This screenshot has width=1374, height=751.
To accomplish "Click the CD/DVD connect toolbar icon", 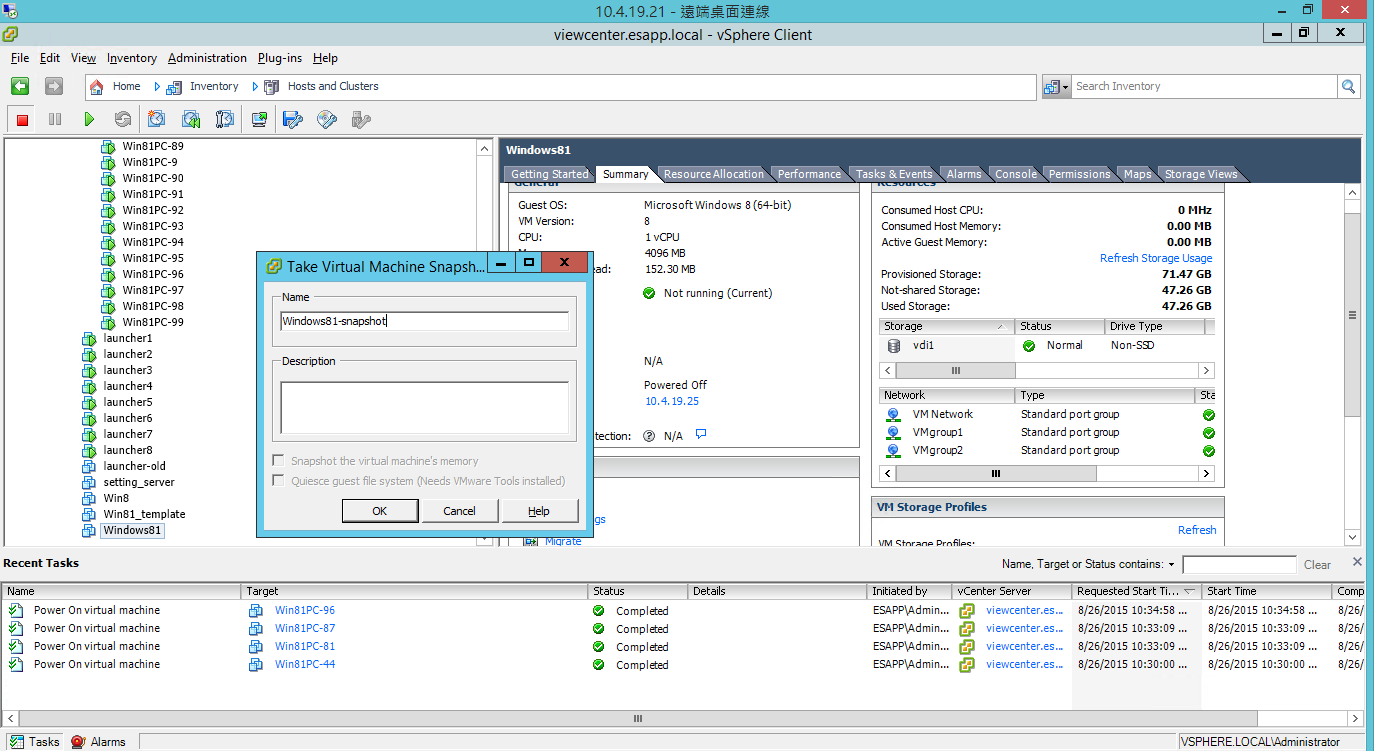I will (x=327, y=120).
